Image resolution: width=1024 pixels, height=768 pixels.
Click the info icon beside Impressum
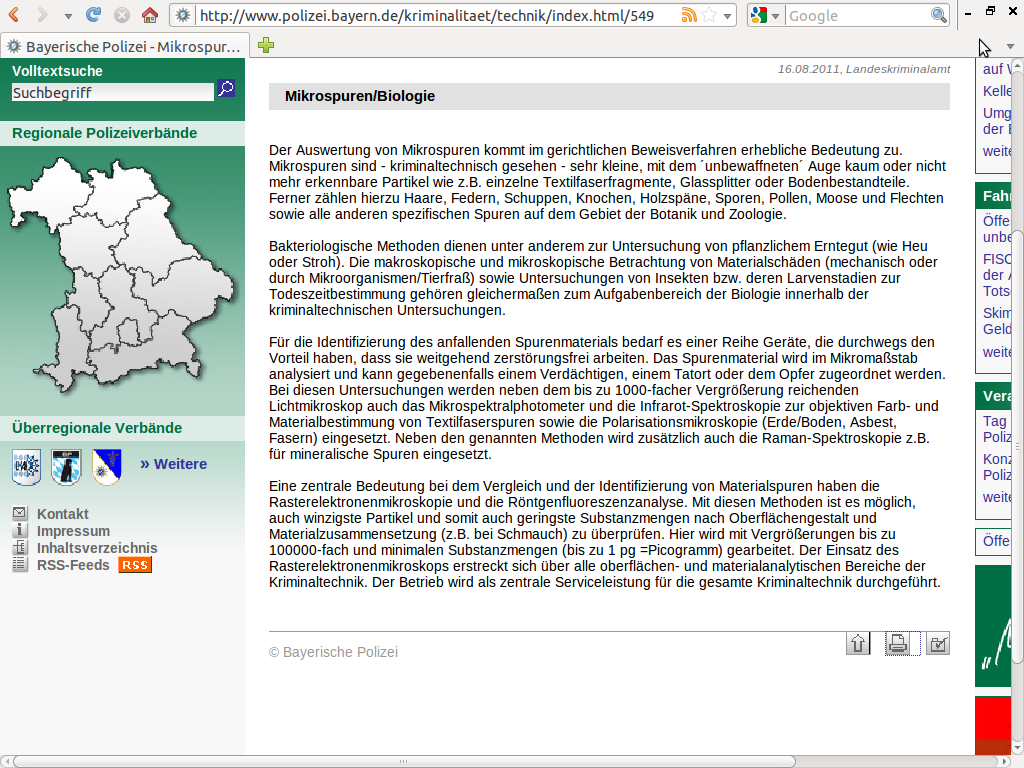point(20,530)
